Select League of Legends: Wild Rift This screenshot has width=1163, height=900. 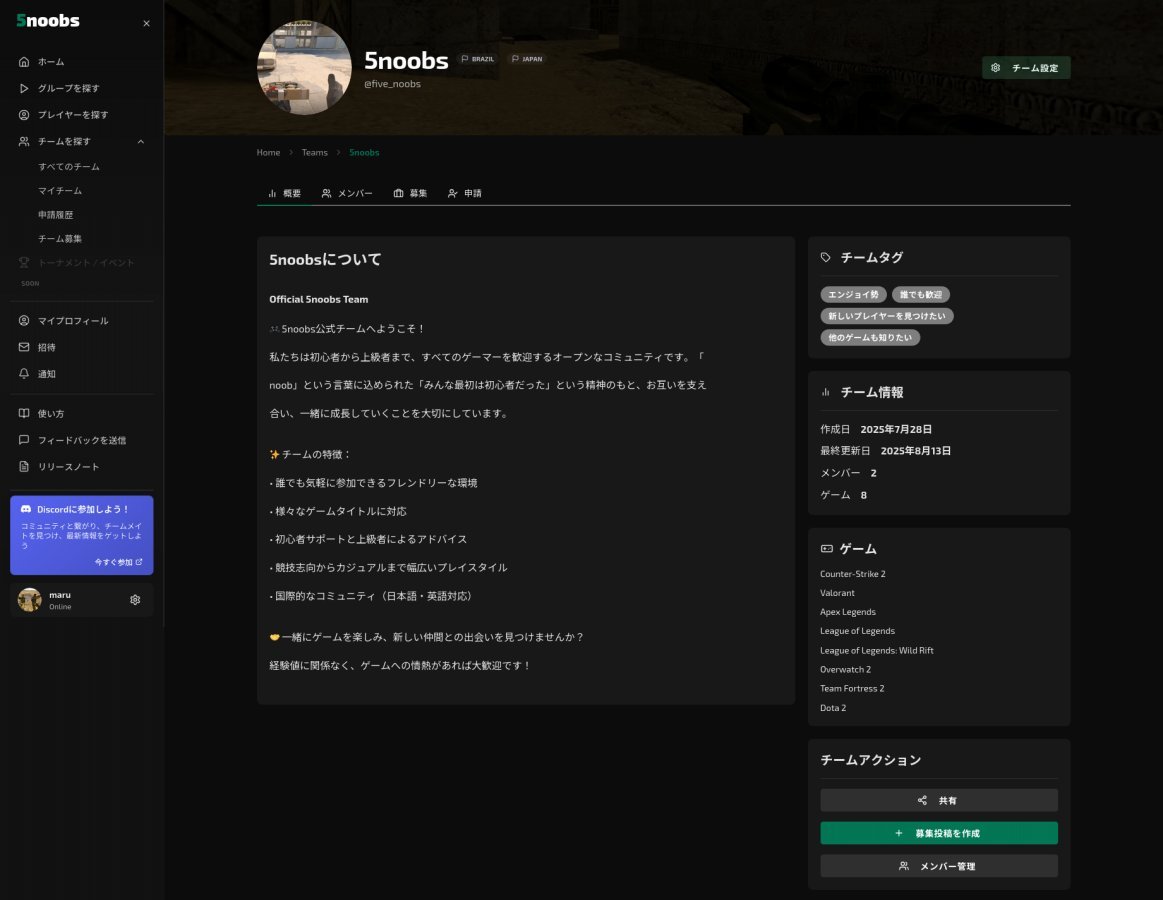click(x=877, y=651)
